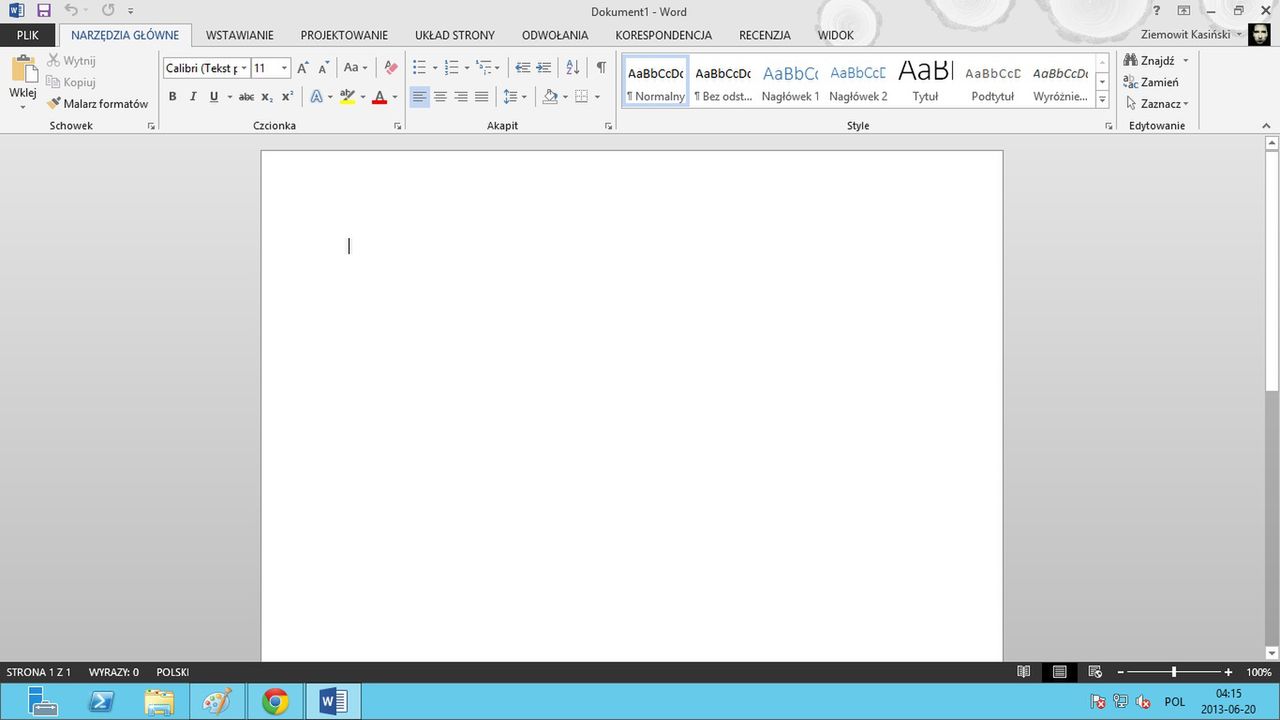Click the Strikethrough abc icon
The image size is (1280, 720).
[246, 97]
